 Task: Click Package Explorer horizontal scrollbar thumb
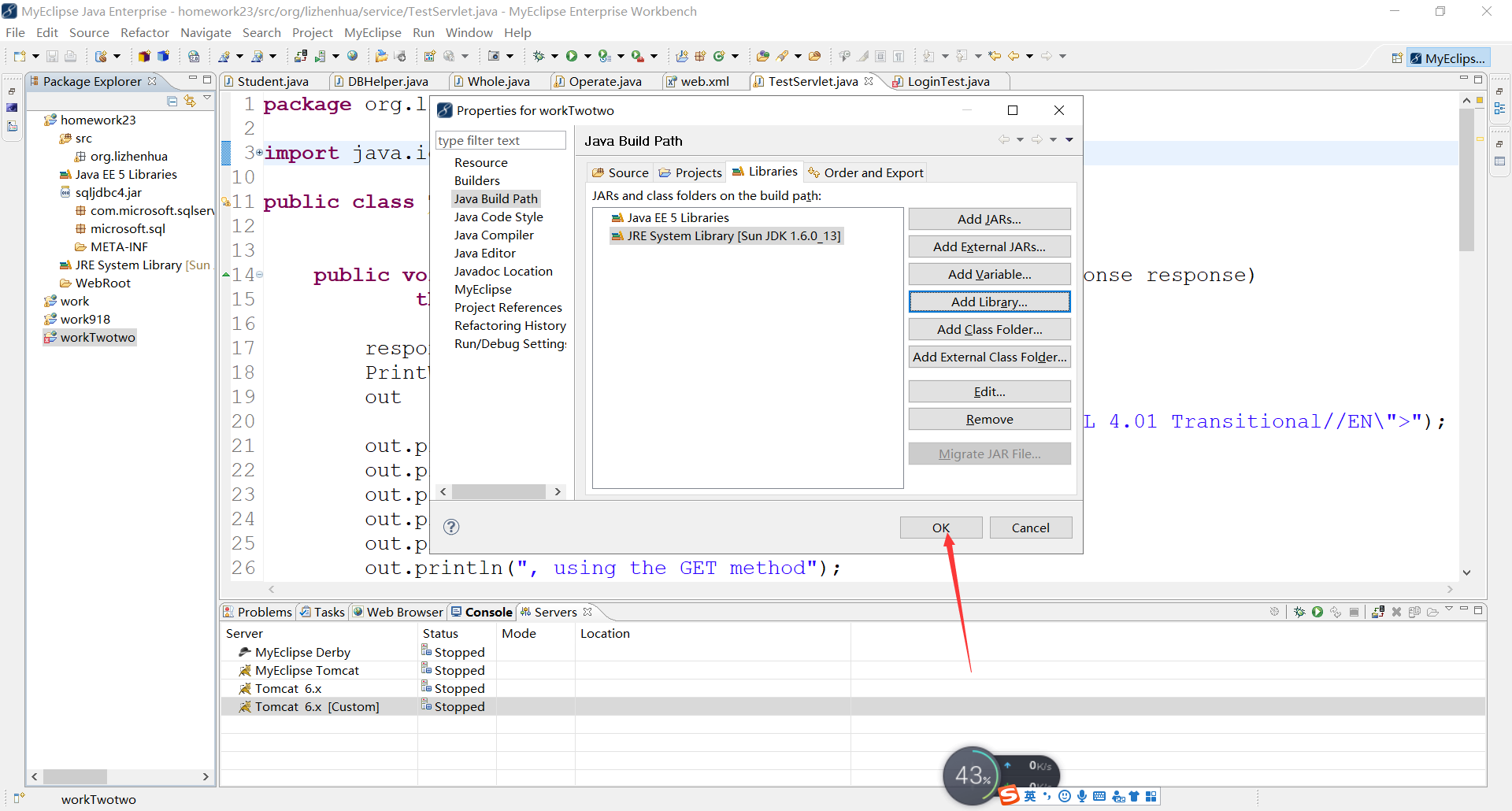(x=75, y=776)
